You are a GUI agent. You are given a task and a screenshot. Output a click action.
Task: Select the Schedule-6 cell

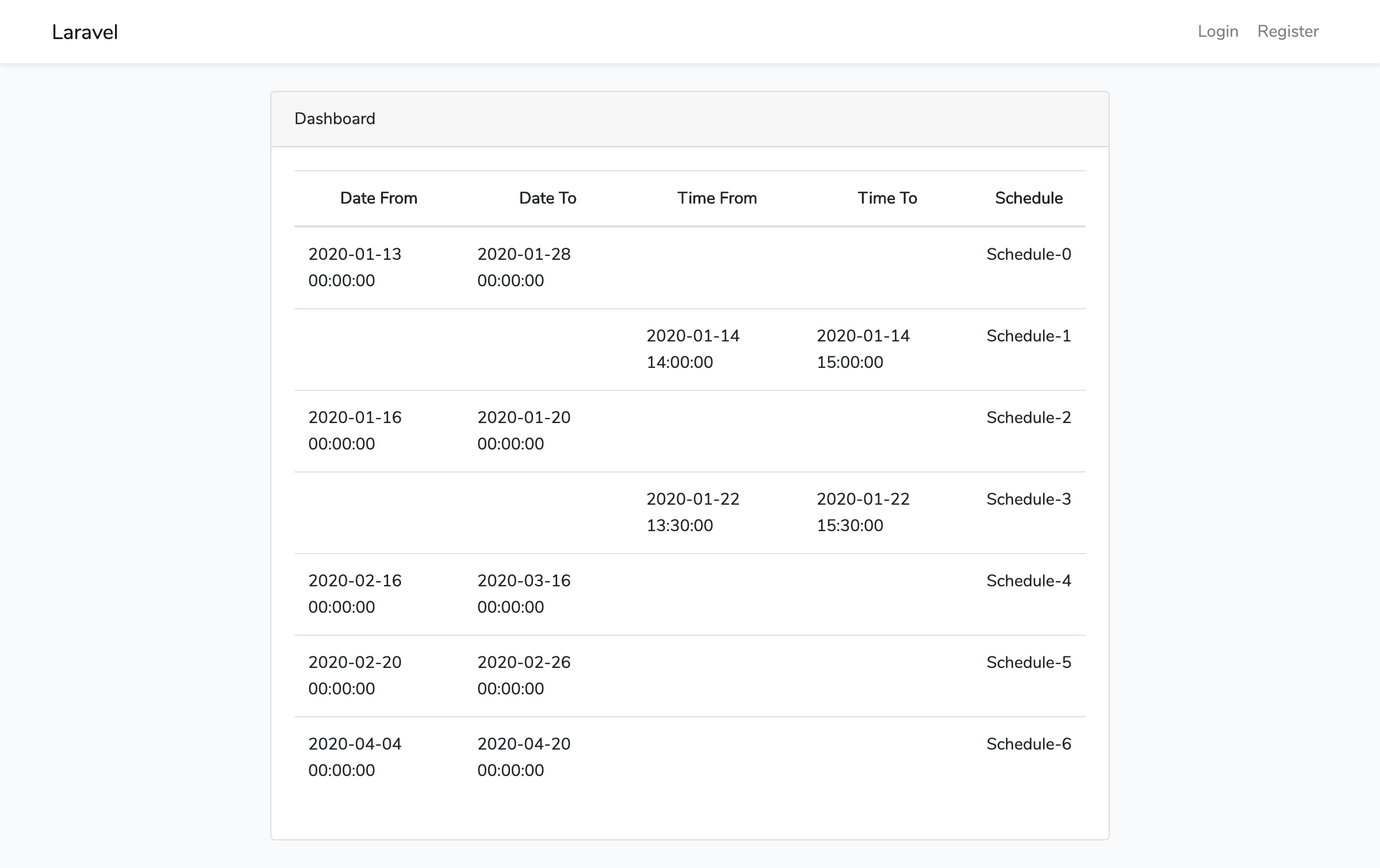click(x=1028, y=744)
